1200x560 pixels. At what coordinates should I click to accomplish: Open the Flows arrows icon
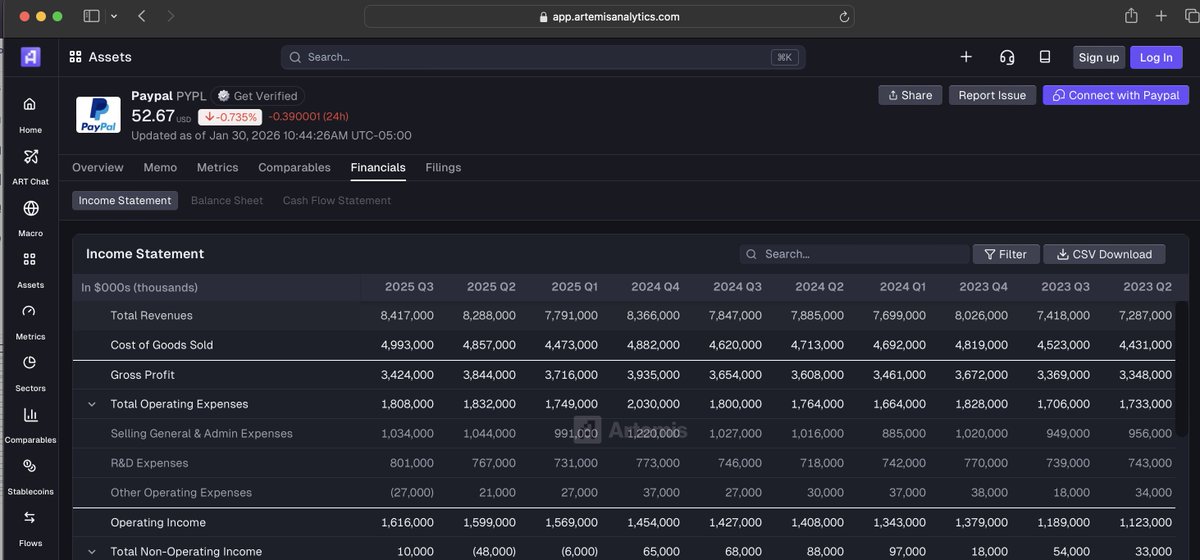point(30,517)
